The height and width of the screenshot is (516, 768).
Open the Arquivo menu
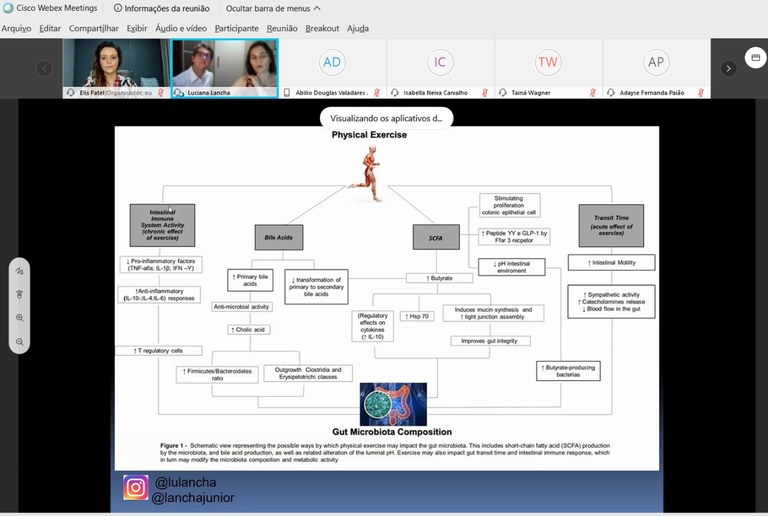click(16, 28)
